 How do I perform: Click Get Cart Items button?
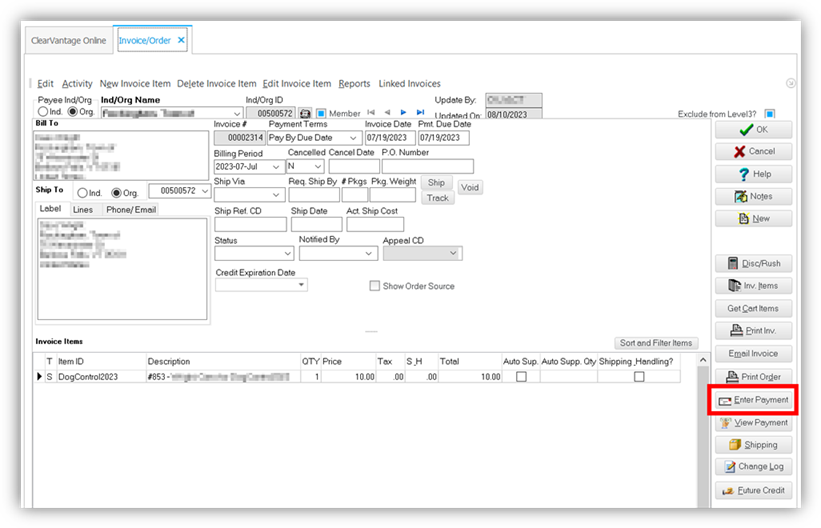[753, 309]
